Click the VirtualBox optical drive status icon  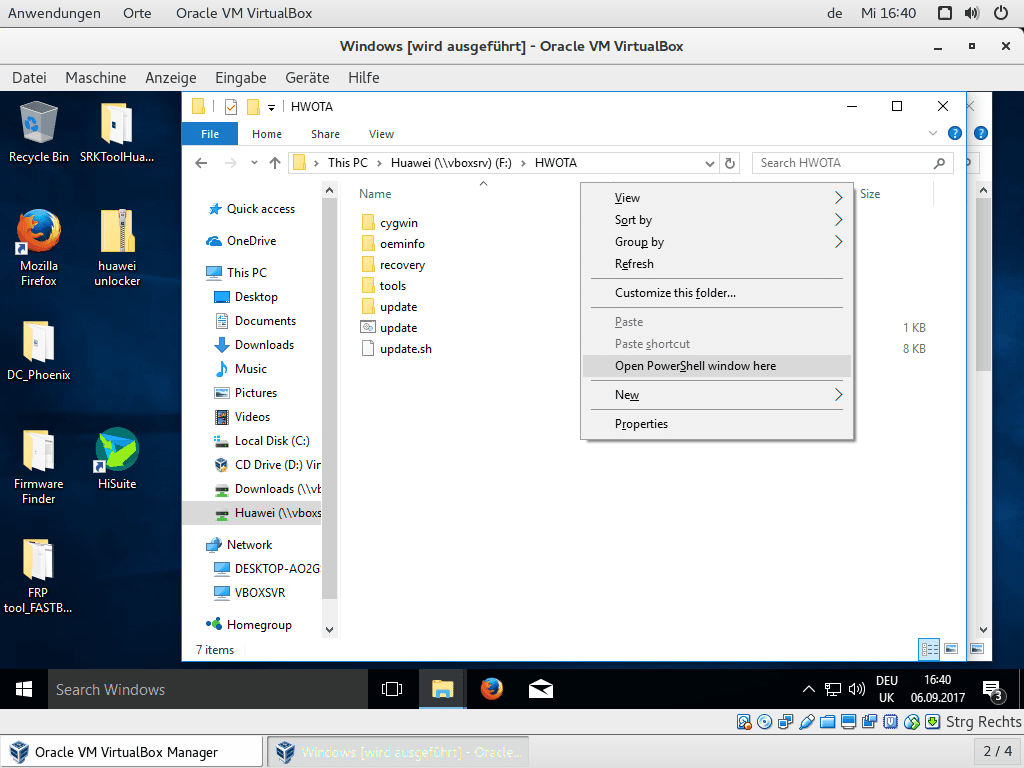tap(765, 722)
